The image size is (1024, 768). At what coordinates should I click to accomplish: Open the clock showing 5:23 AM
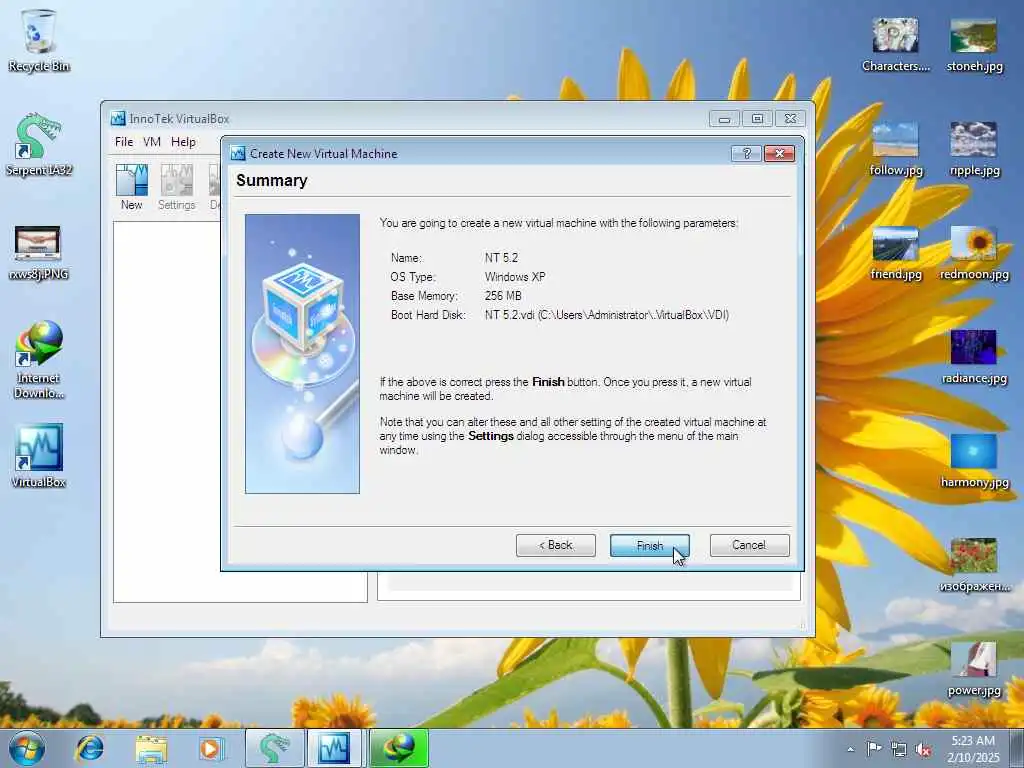[x=973, y=749]
